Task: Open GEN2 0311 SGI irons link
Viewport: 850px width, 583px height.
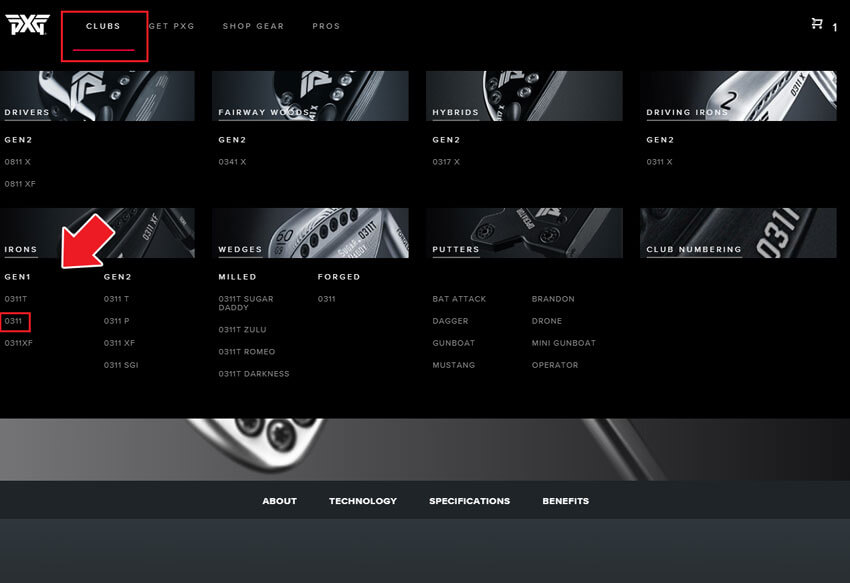Action: point(121,365)
